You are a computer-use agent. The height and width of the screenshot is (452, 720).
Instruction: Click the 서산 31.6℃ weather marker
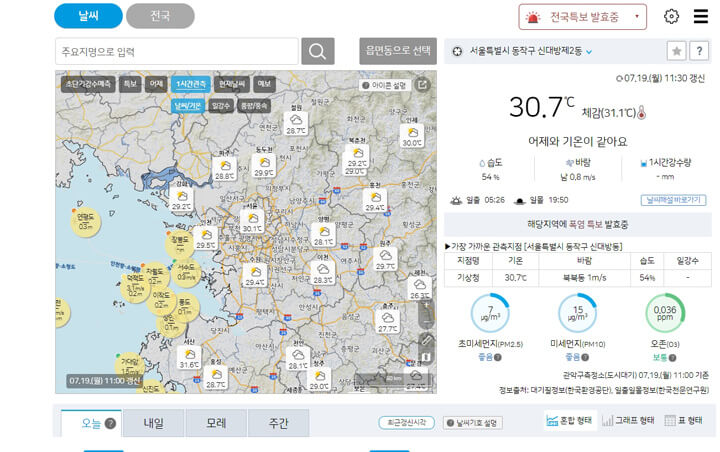coord(189,357)
